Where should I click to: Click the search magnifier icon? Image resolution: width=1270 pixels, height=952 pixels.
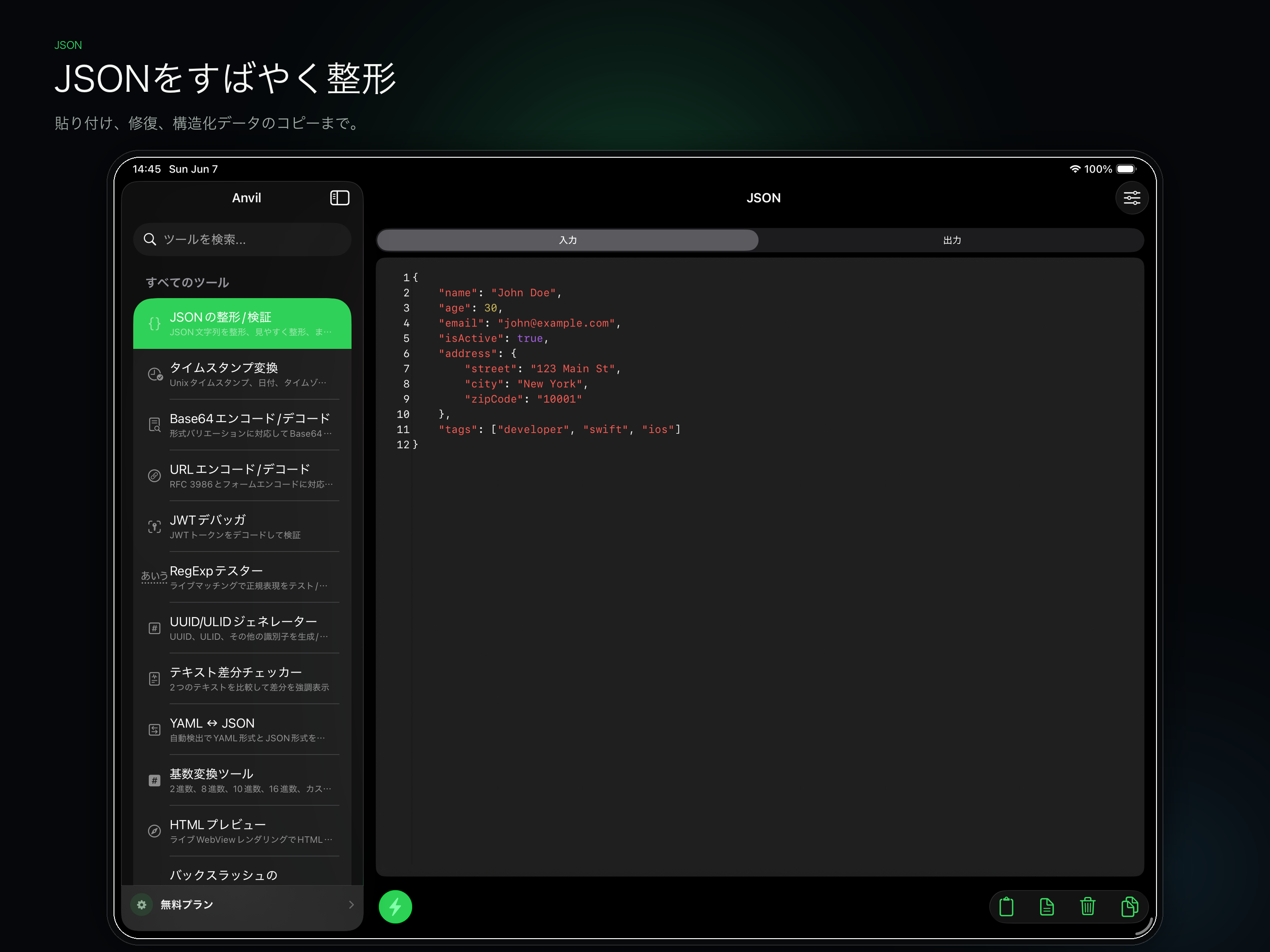tap(150, 239)
